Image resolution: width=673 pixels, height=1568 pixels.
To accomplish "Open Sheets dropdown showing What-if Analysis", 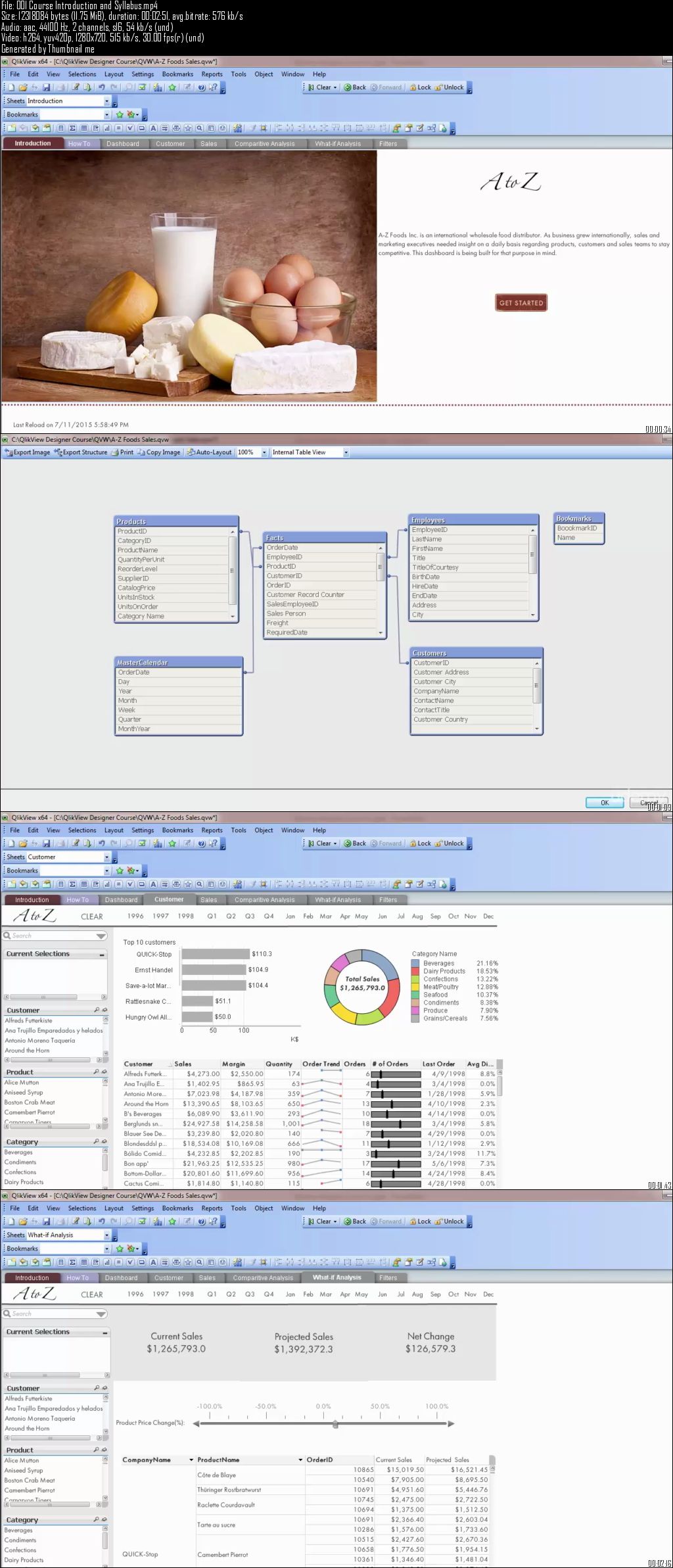I will click(x=106, y=1235).
